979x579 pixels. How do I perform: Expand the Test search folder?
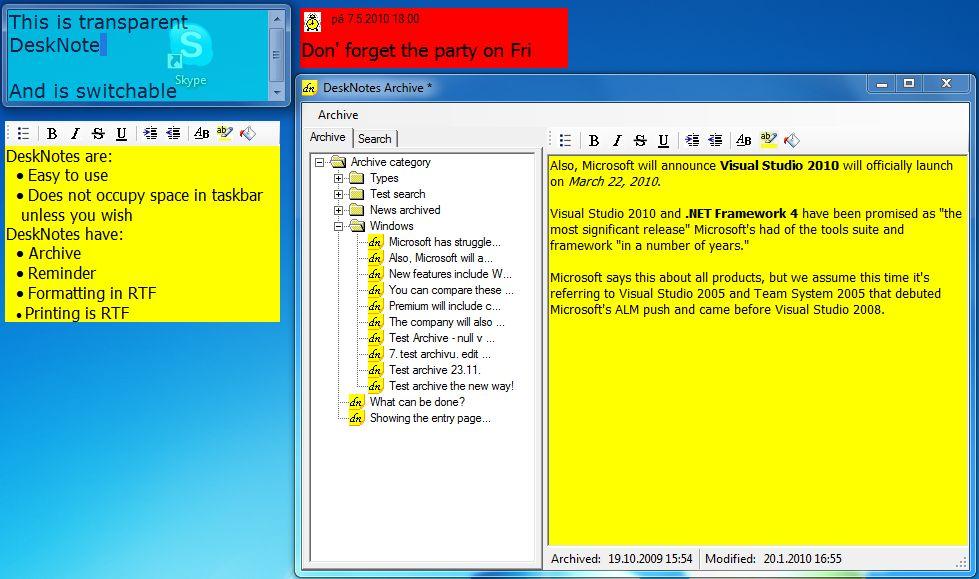pos(338,194)
